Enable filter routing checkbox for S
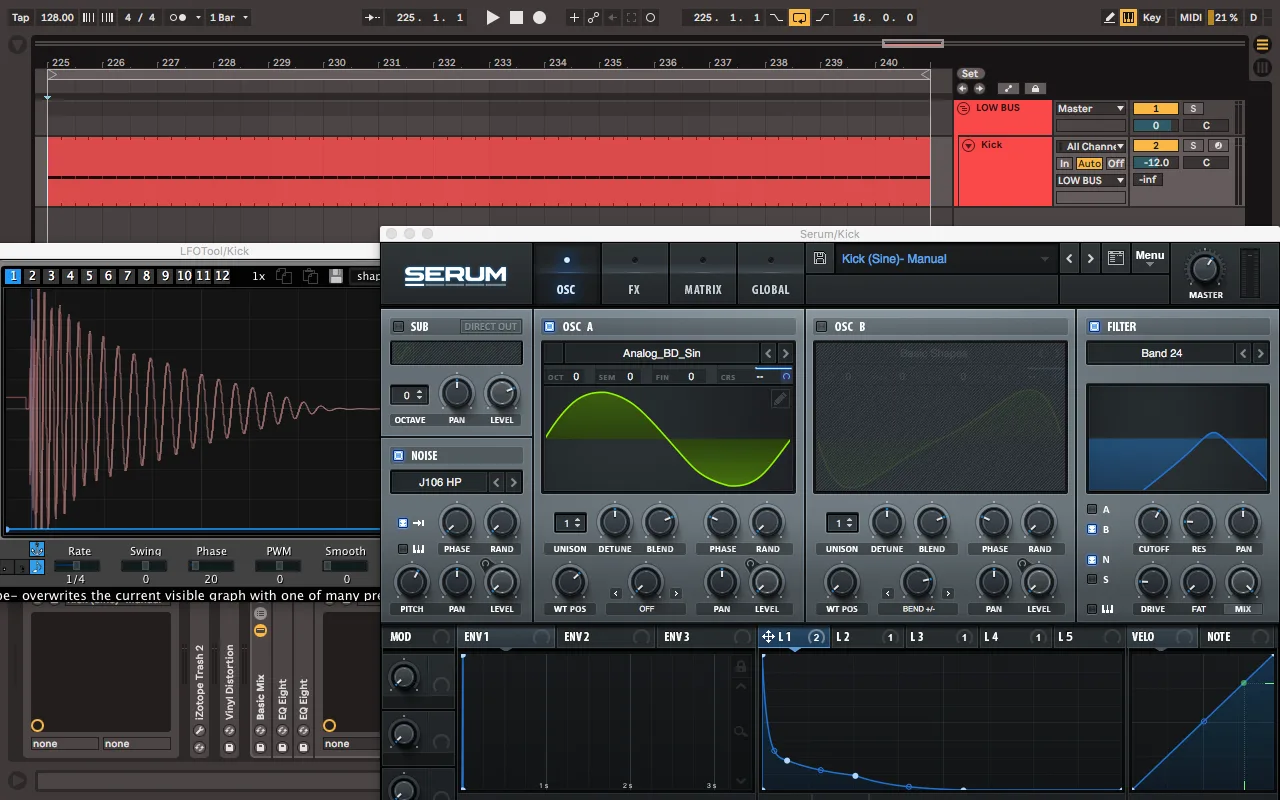This screenshot has width=1280, height=800. [1092, 579]
